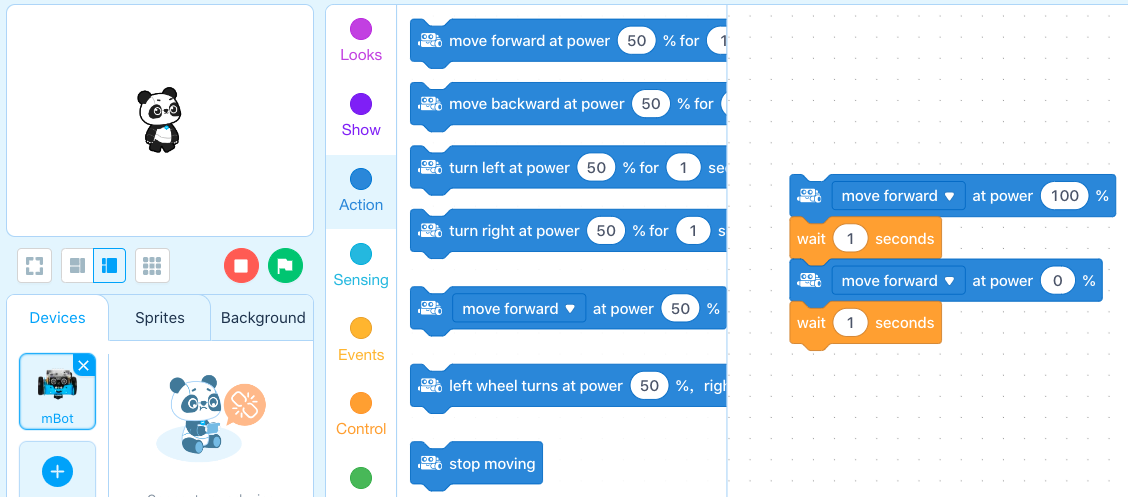Open the Background tab

[x=263, y=318]
